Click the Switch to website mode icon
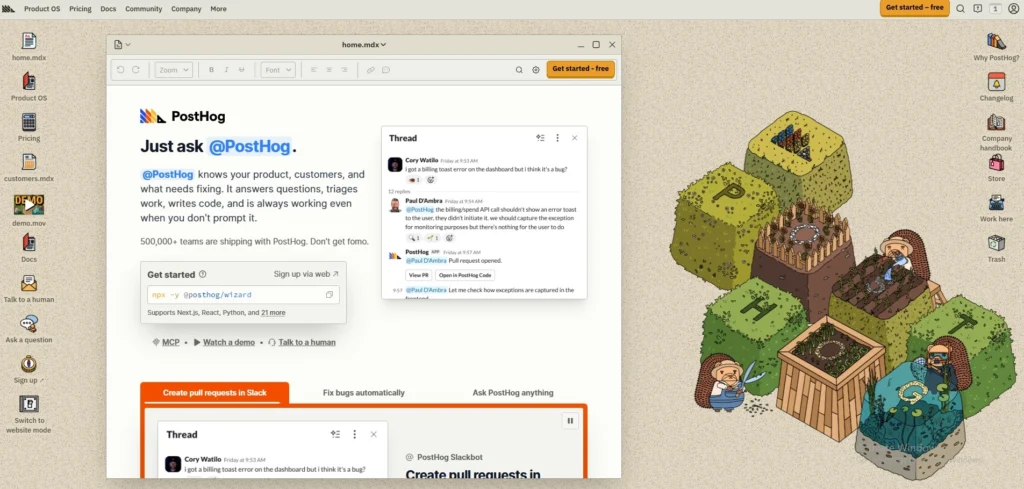The image size is (1024, 489). [x=29, y=404]
